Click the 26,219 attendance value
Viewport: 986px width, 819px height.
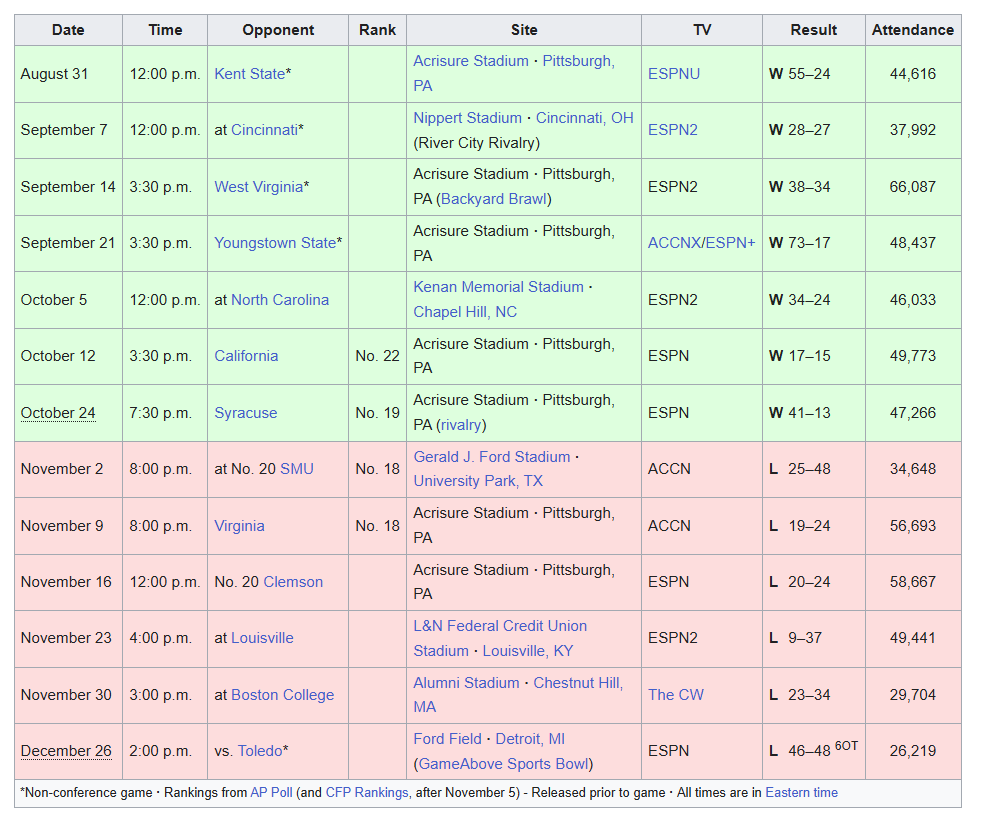click(912, 750)
